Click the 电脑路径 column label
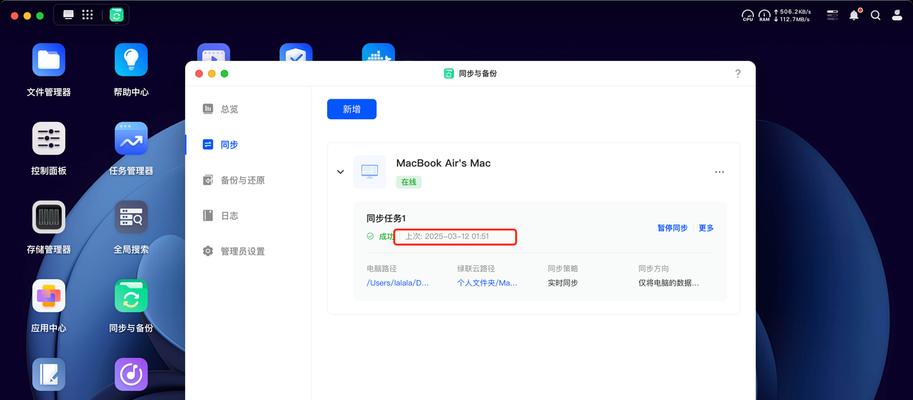913x400 pixels. [381, 269]
